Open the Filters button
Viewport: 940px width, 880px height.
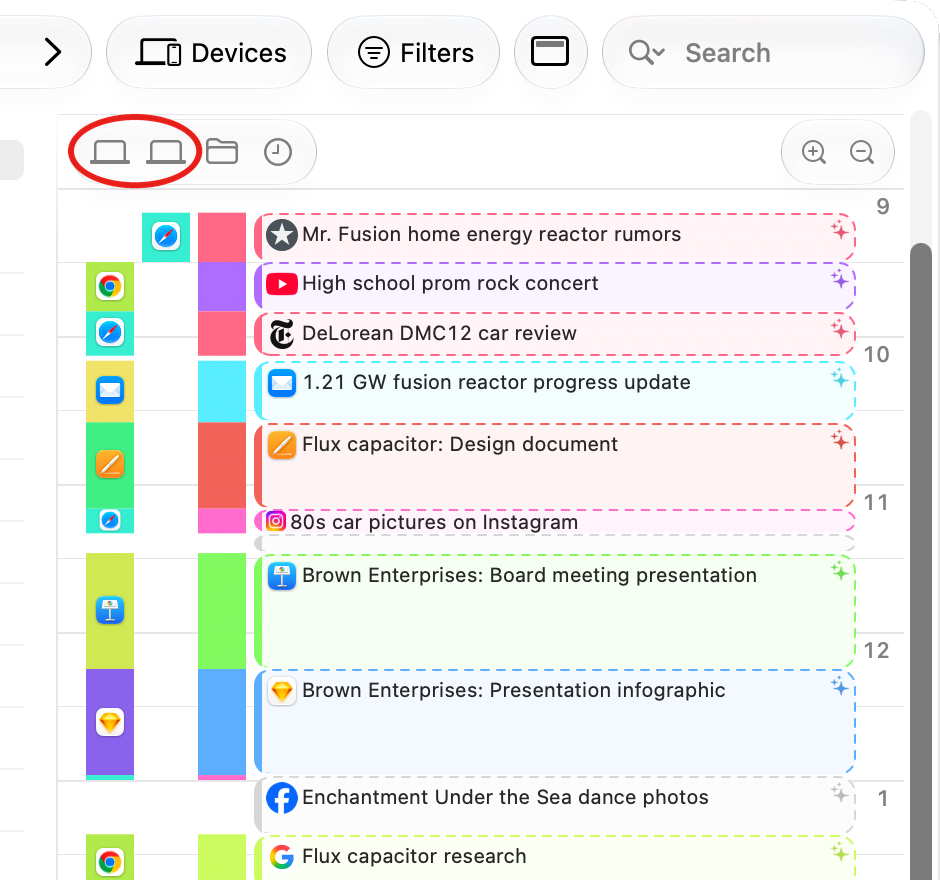point(414,53)
